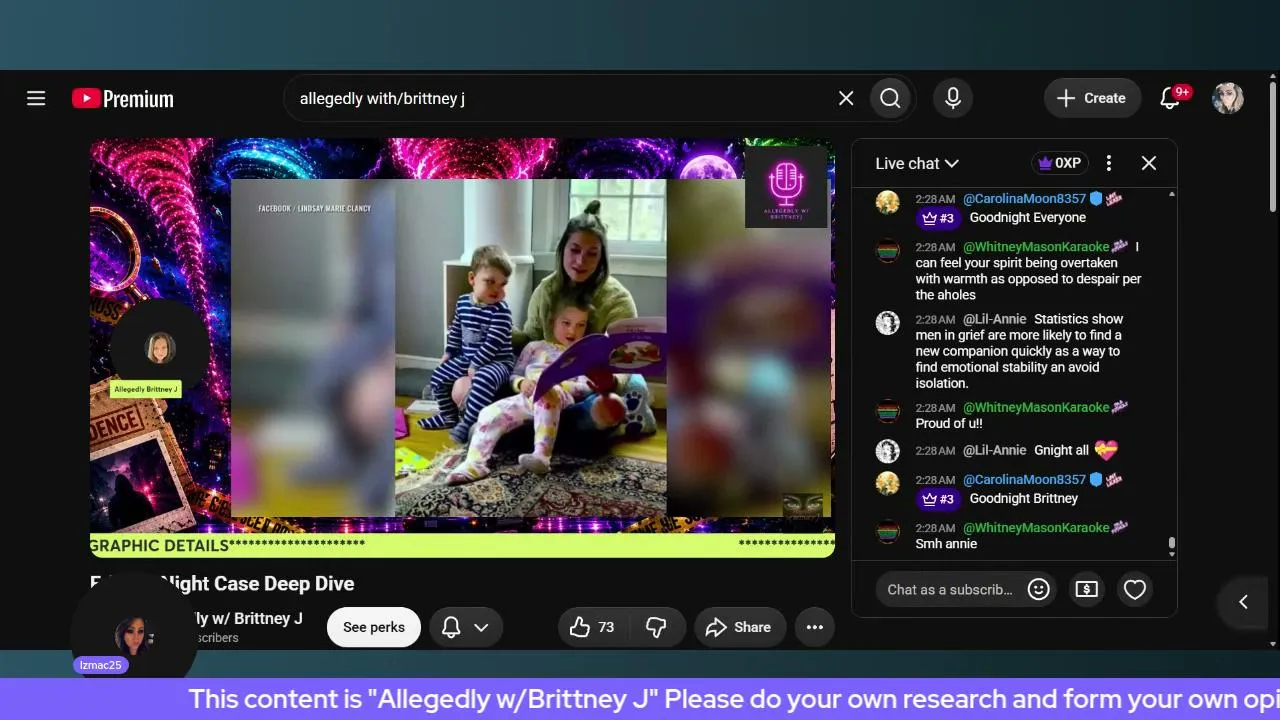Click the magnifier search button
Viewport: 1280px width, 720px height.
click(890, 98)
